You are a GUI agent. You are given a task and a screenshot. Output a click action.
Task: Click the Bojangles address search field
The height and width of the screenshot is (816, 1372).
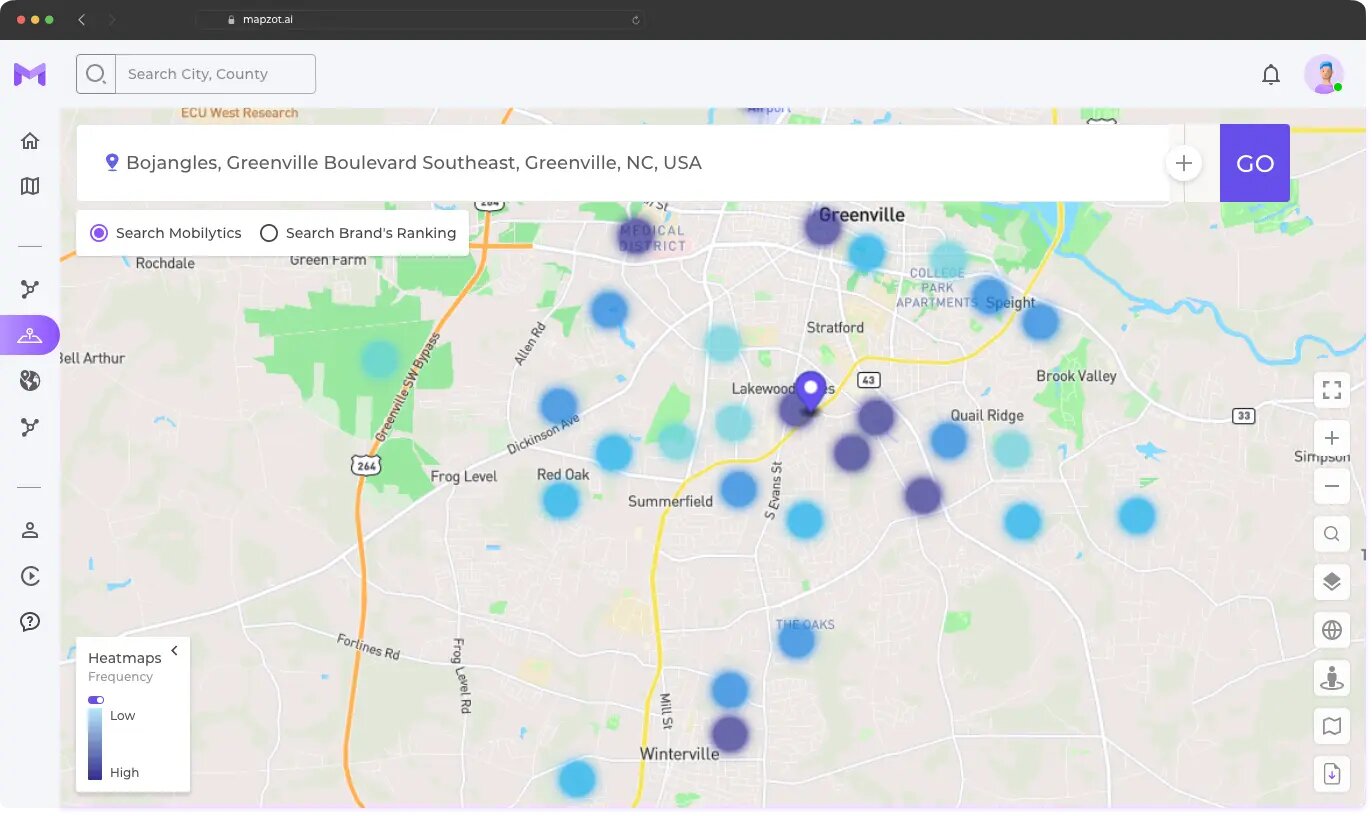tap(623, 163)
